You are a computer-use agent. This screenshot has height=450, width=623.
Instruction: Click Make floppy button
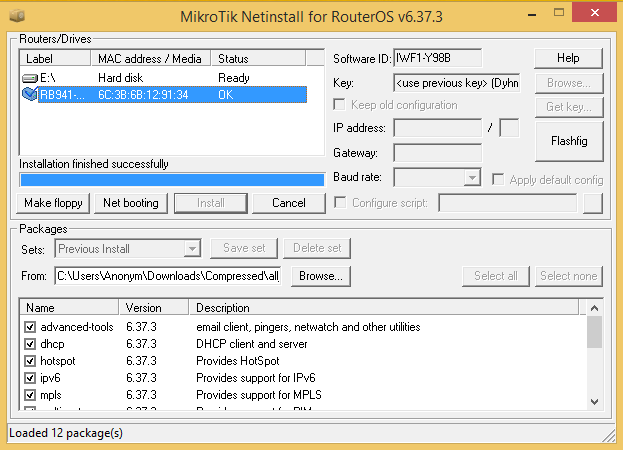tap(53, 203)
